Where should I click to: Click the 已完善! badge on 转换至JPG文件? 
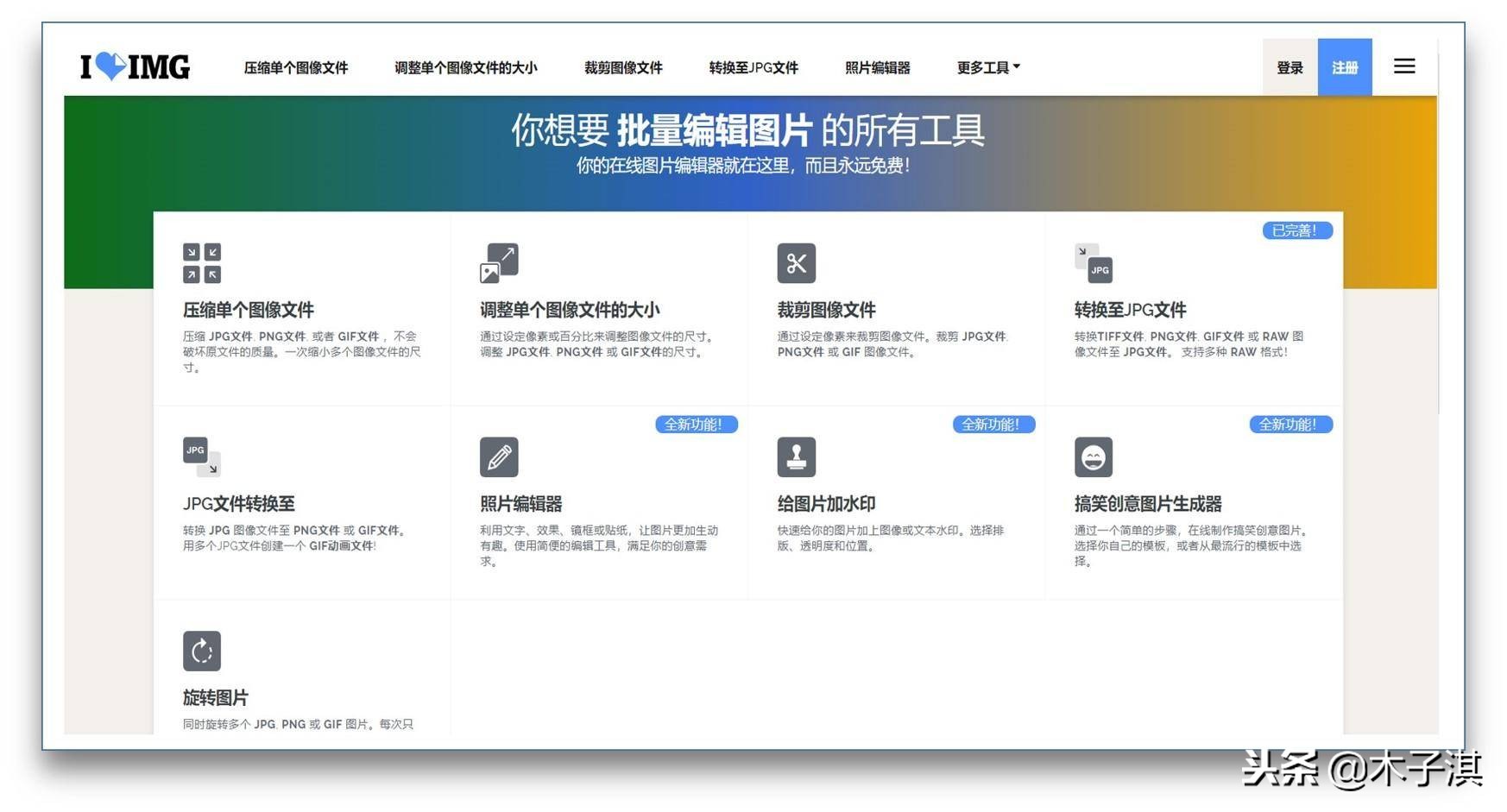(x=1296, y=230)
